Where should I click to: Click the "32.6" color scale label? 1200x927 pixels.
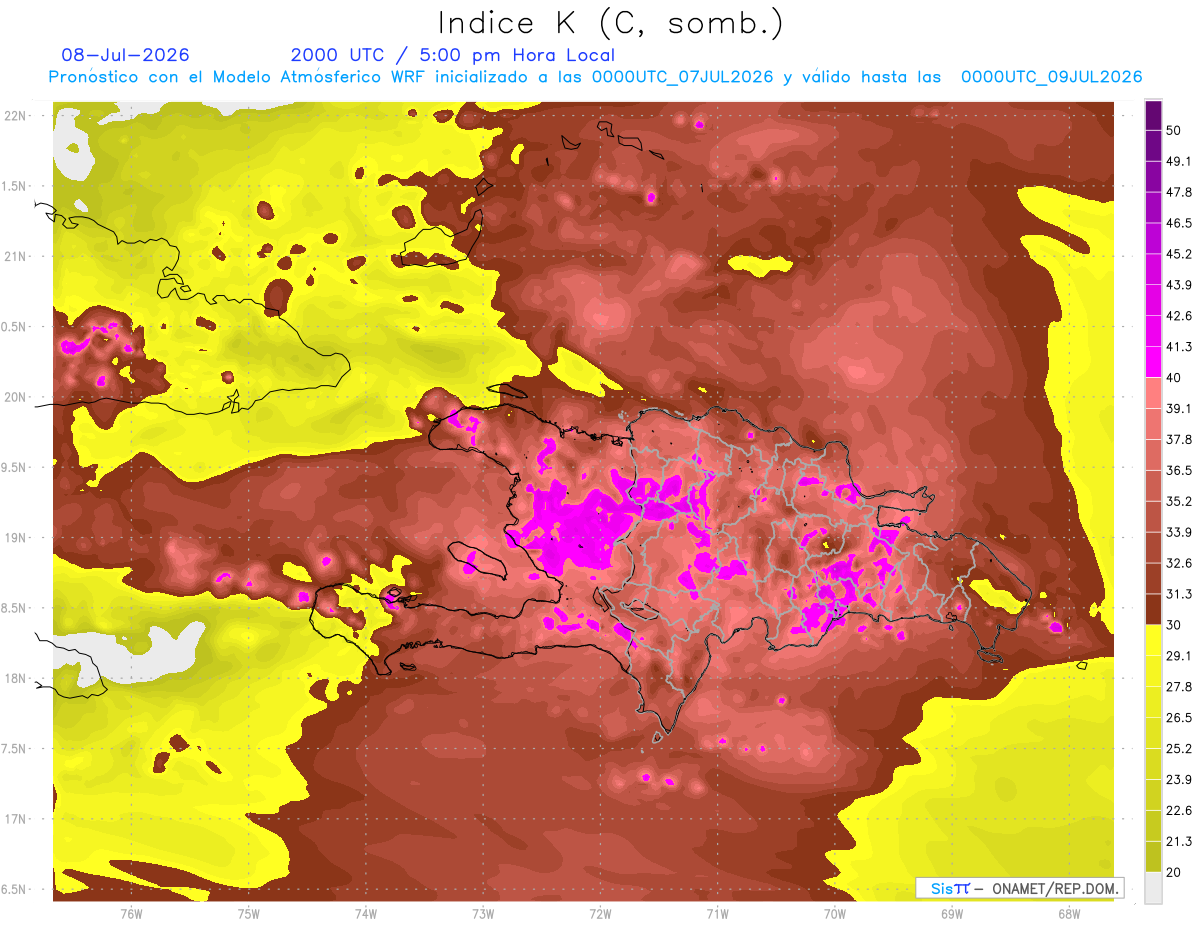coord(1179,563)
